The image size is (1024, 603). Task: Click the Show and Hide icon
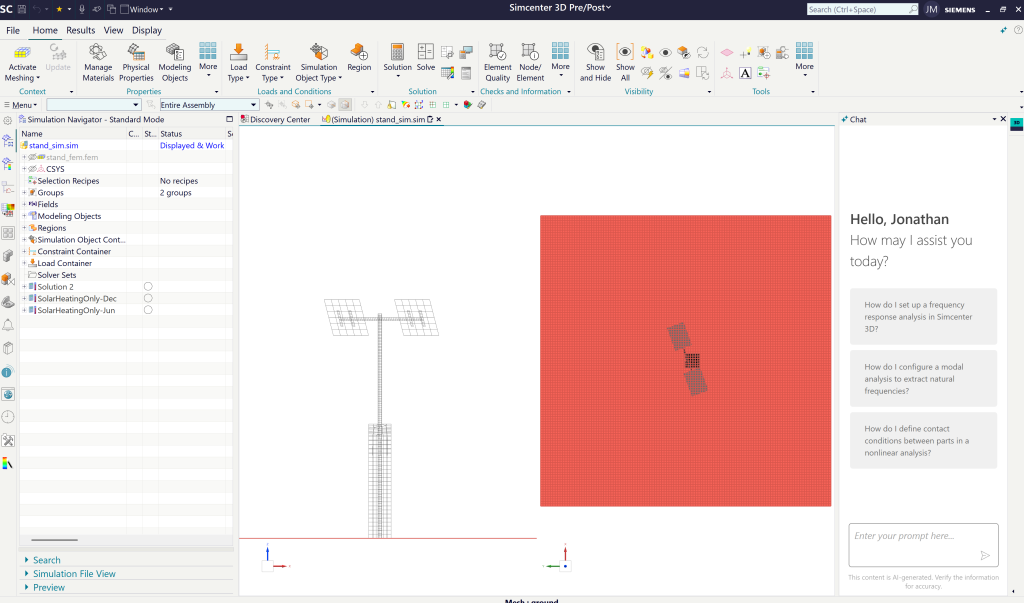[x=595, y=52]
